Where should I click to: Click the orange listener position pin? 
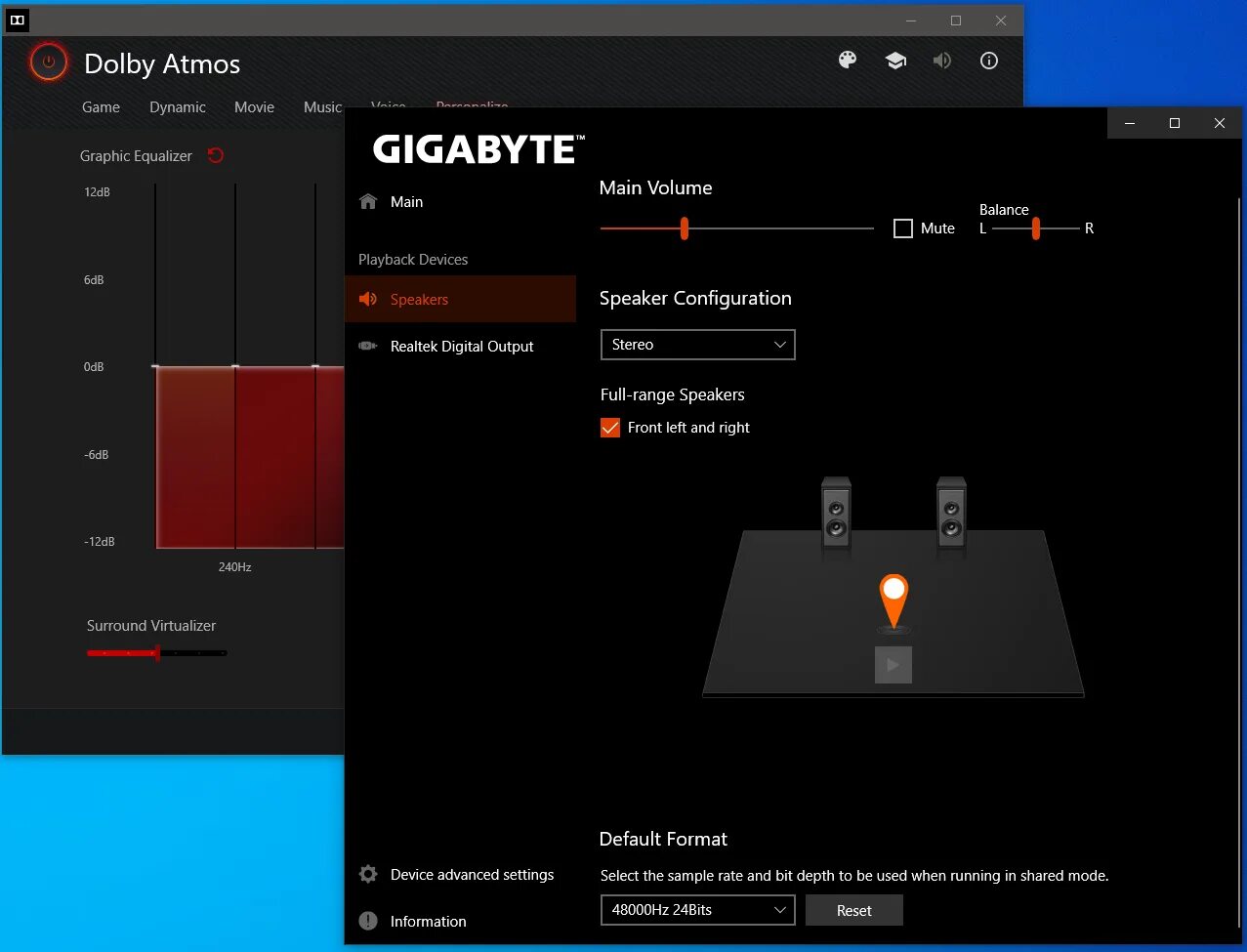[x=894, y=601]
